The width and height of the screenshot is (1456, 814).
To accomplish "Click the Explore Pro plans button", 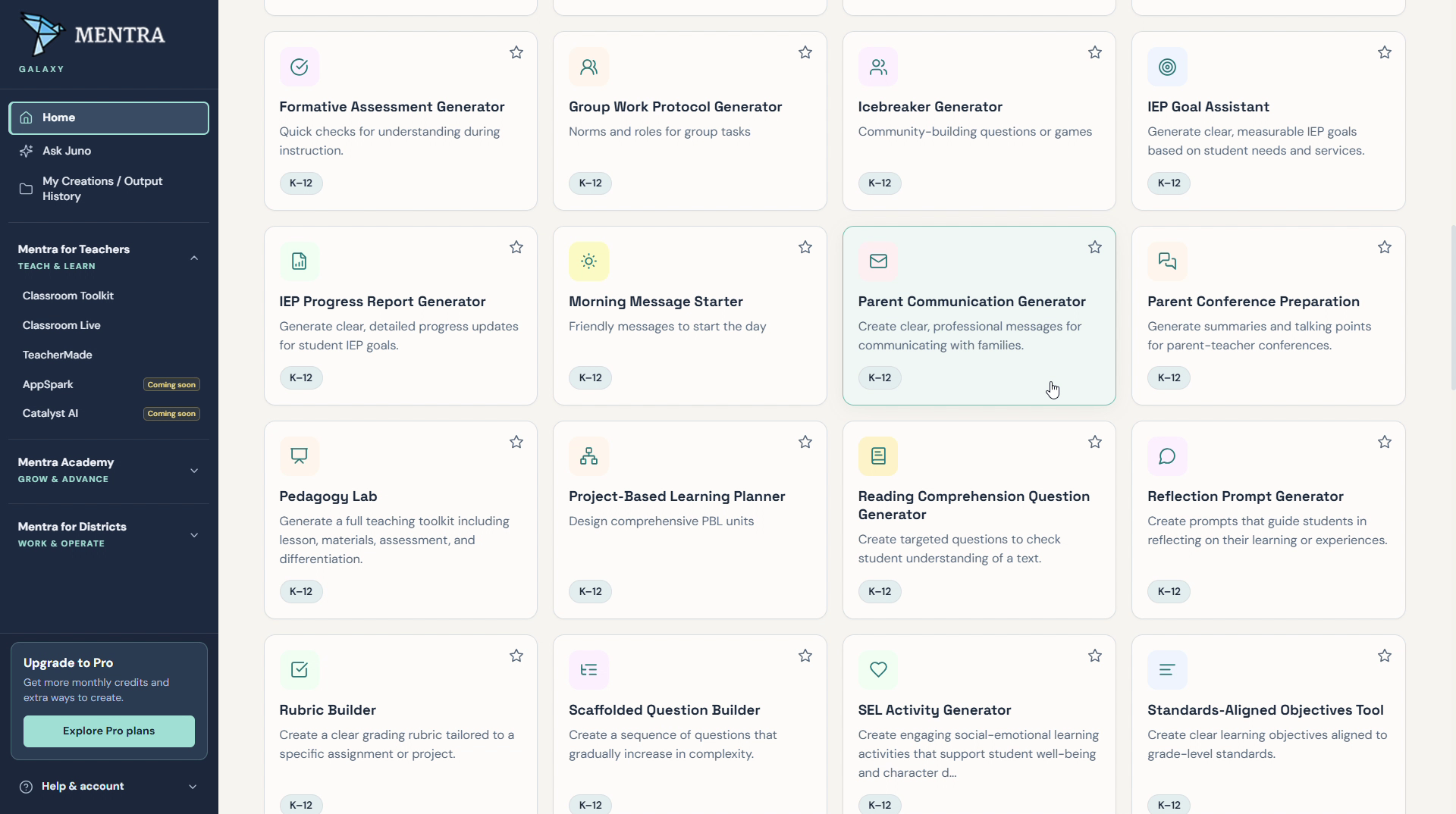I will (109, 731).
